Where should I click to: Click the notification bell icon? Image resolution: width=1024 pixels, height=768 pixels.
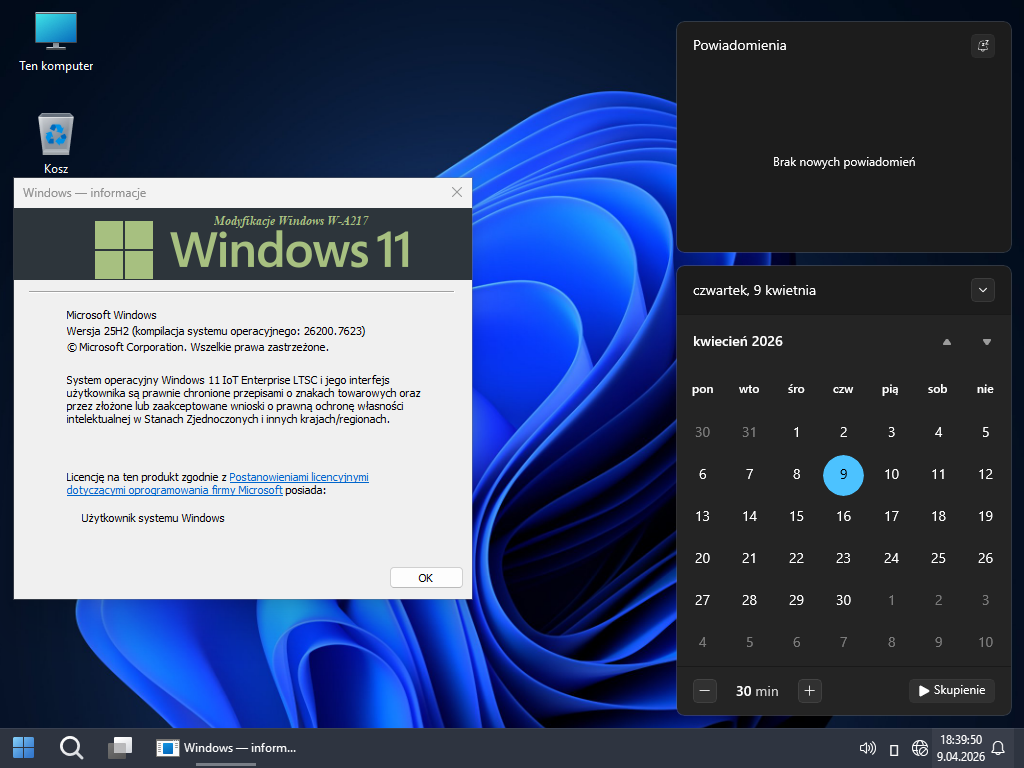click(x=997, y=748)
